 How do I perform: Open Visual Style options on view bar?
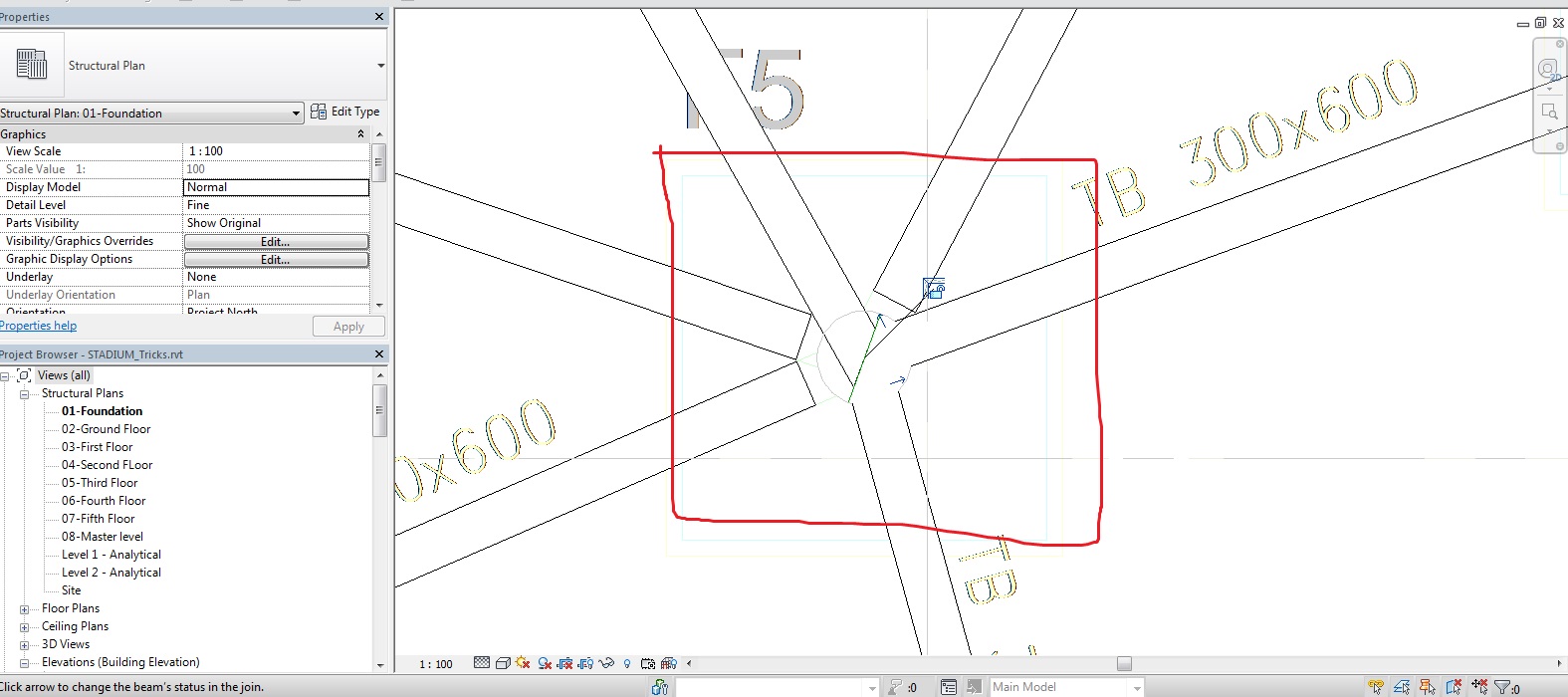click(503, 663)
